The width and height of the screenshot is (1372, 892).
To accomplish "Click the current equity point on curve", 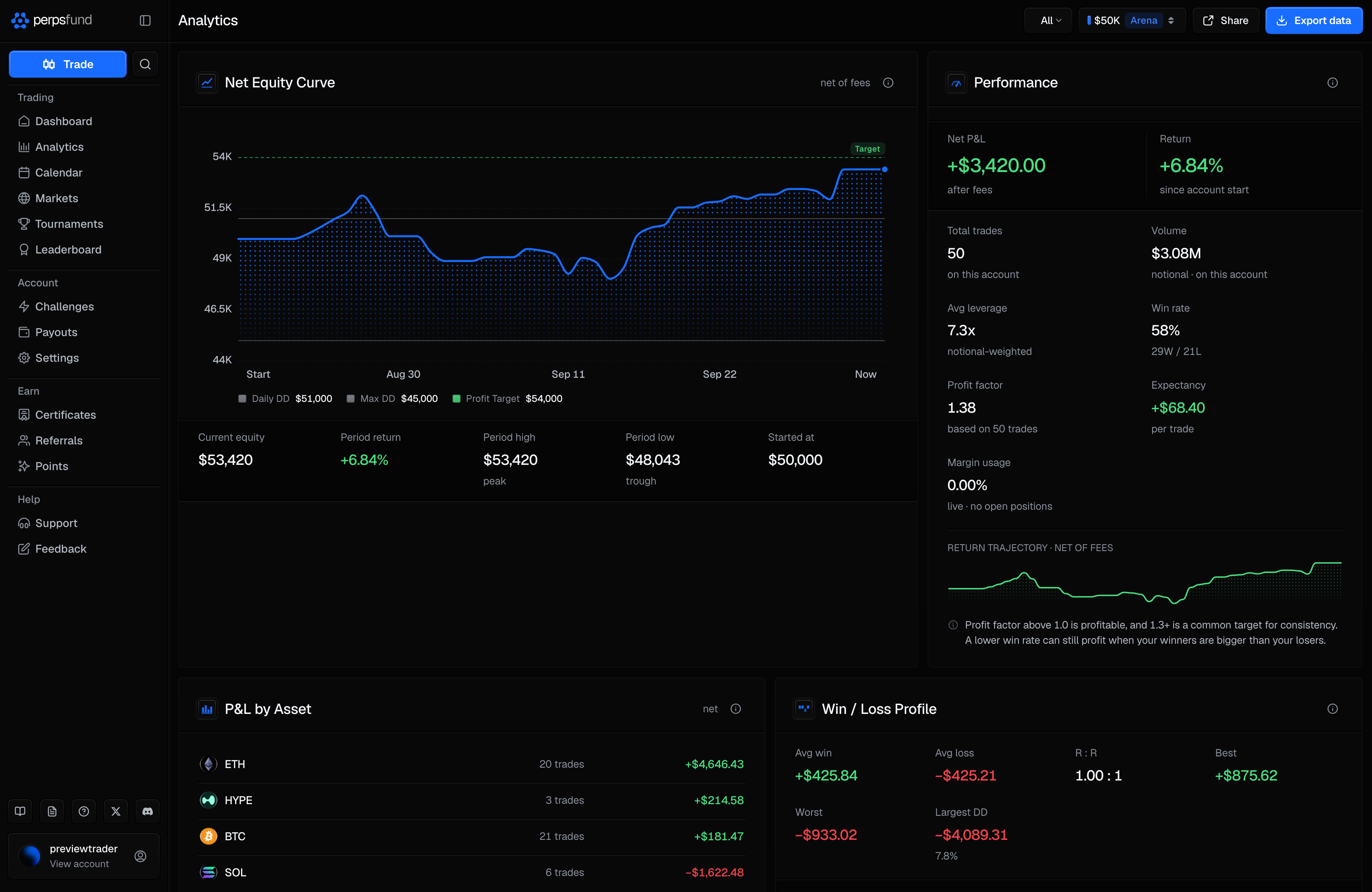I will point(884,169).
